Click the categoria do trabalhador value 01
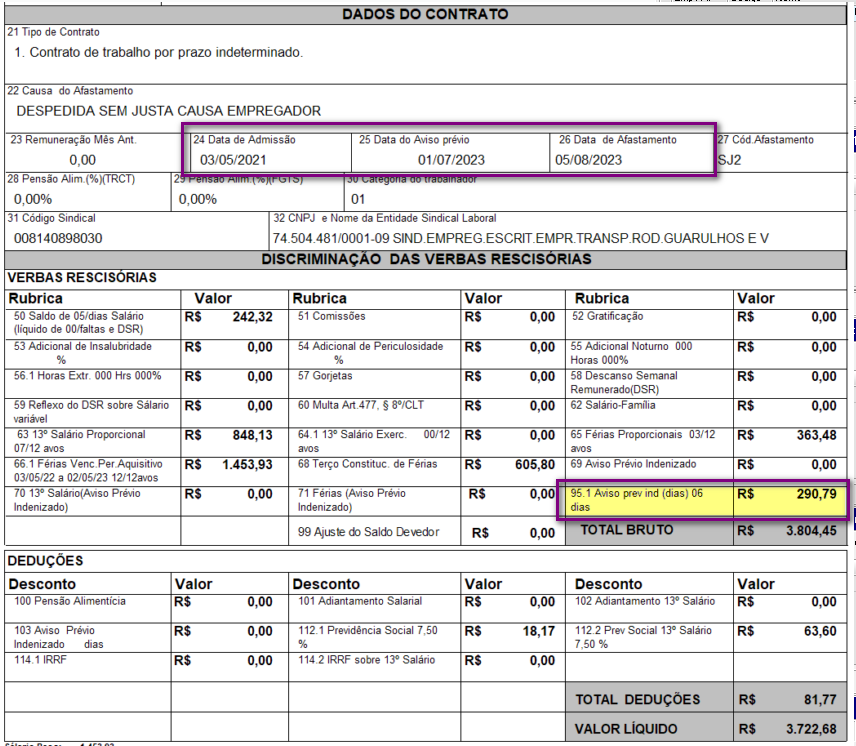 (x=358, y=199)
